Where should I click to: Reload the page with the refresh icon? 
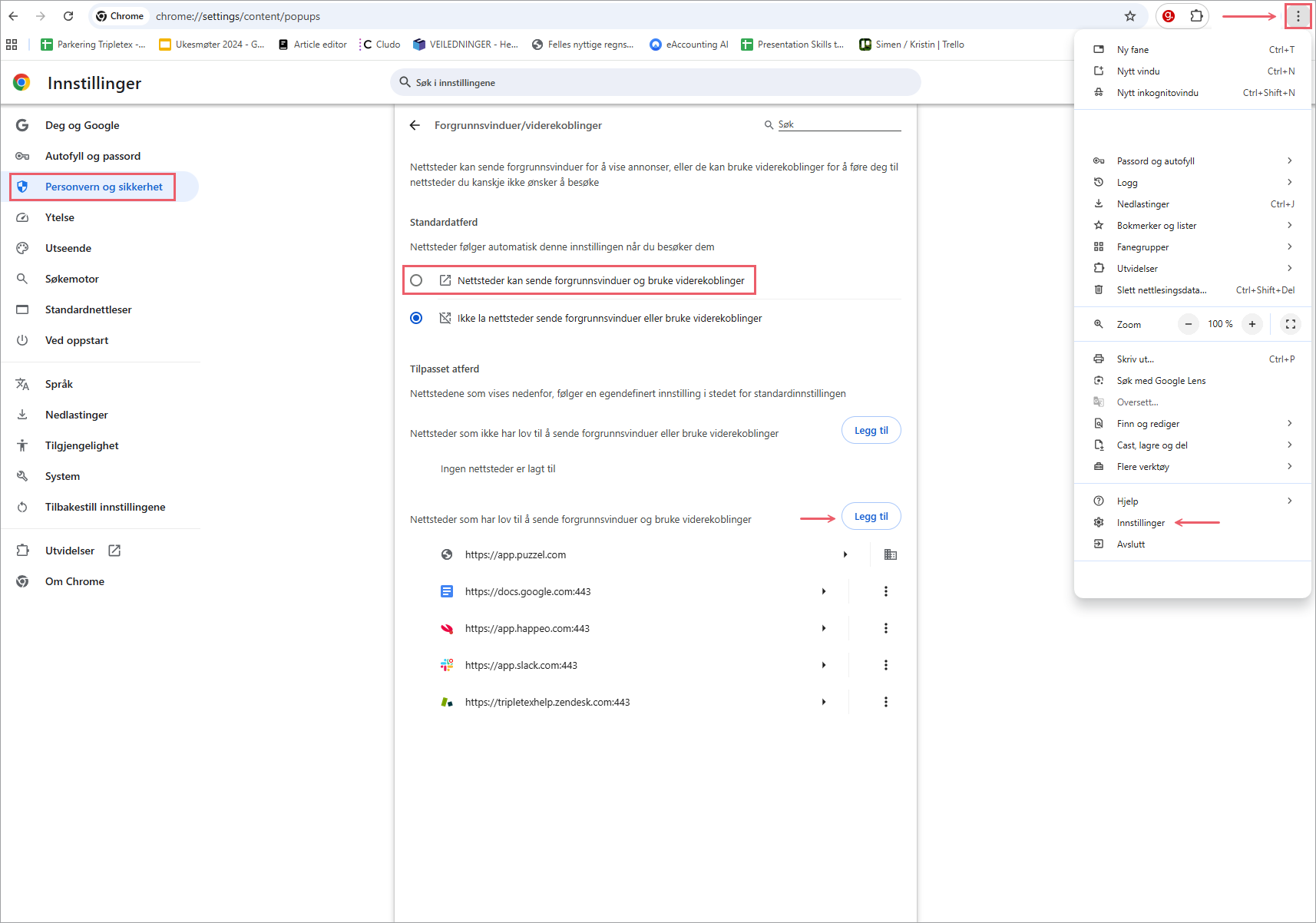click(x=68, y=16)
